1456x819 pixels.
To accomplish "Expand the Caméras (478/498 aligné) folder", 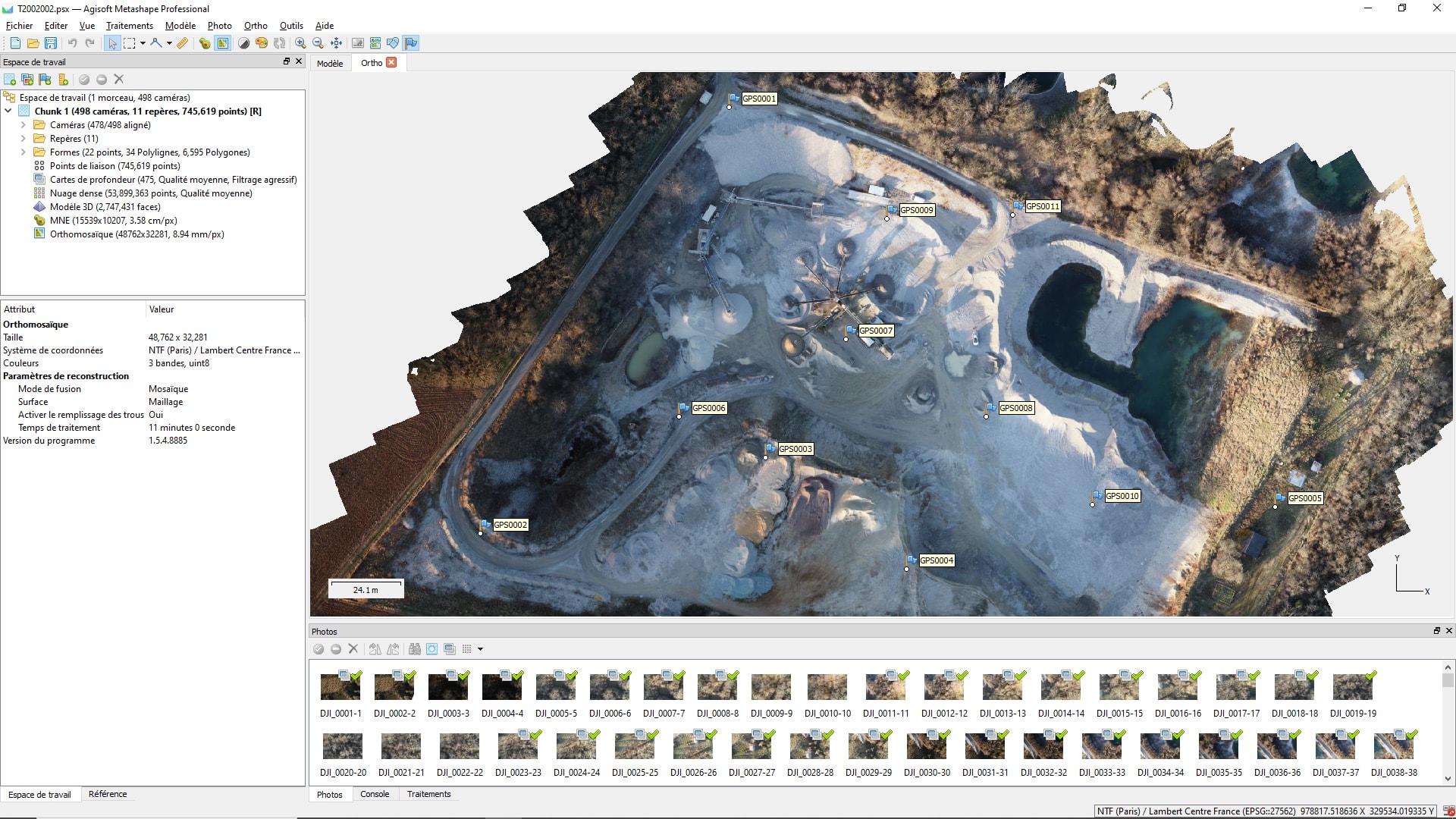I will click(24, 125).
